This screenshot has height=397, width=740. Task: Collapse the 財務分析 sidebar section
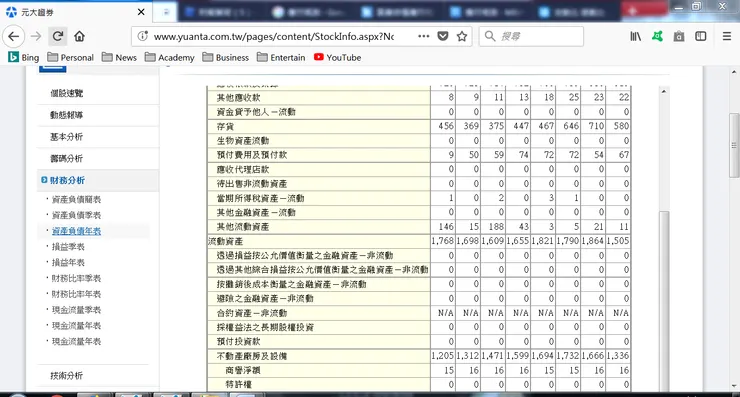pyautogui.click(x=67, y=180)
